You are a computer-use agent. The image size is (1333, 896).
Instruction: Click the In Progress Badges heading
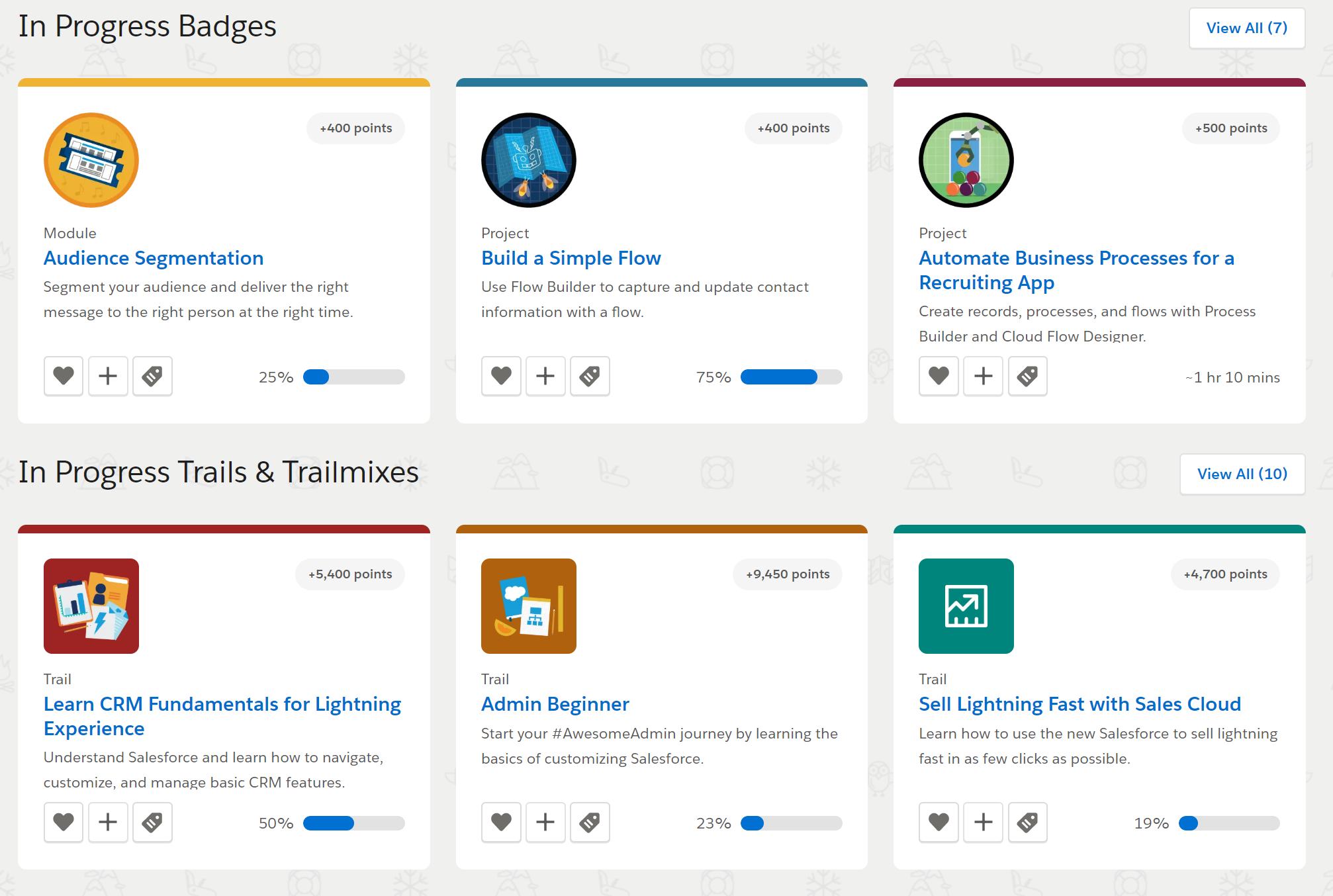[x=148, y=26]
